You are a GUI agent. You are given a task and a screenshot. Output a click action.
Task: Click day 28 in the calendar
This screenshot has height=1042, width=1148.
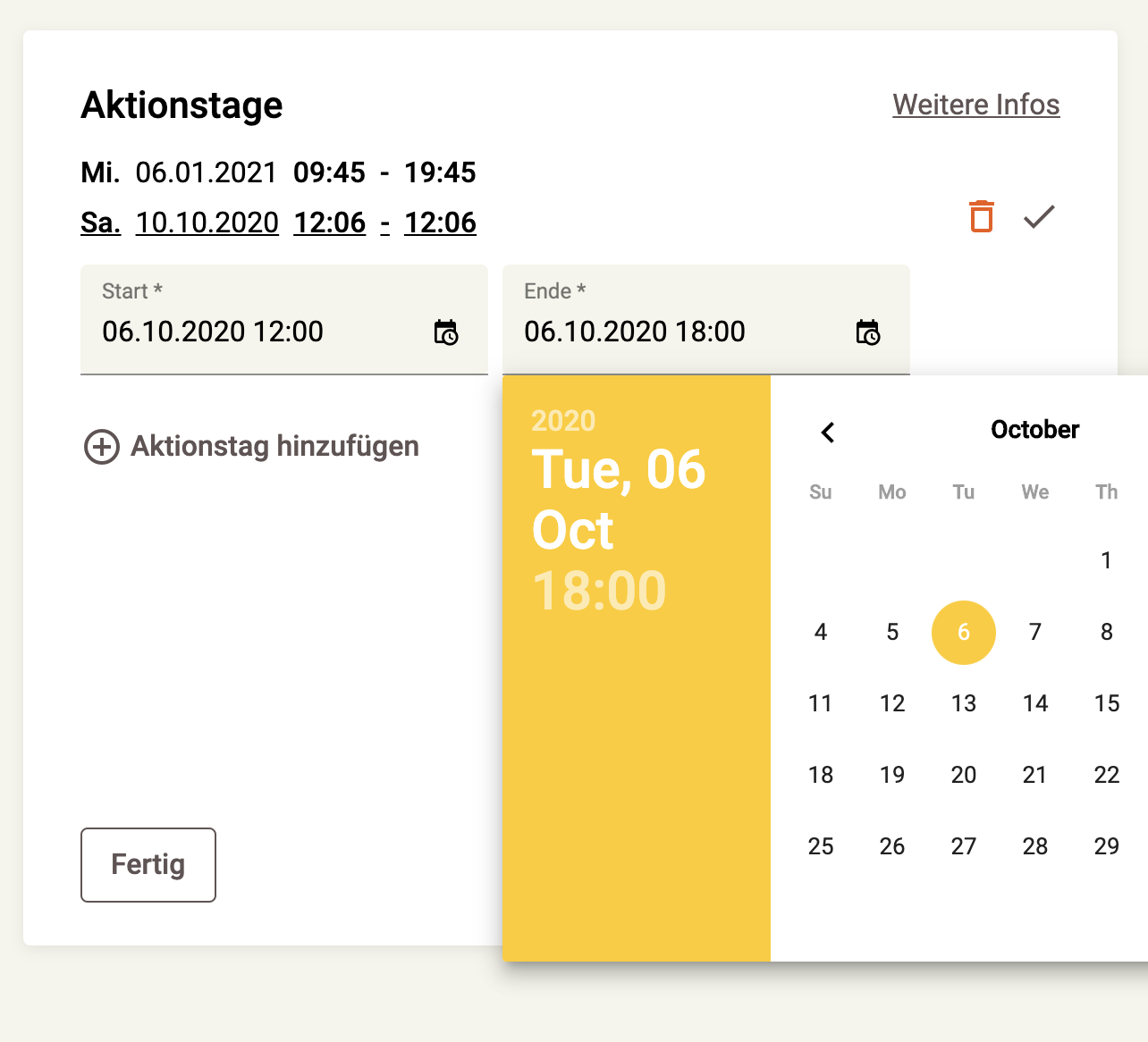(1035, 846)
